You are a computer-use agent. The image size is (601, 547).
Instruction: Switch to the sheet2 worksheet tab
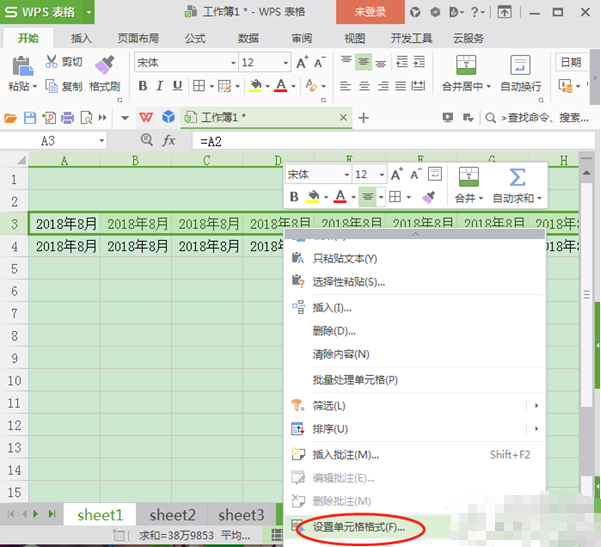(172, 515)
